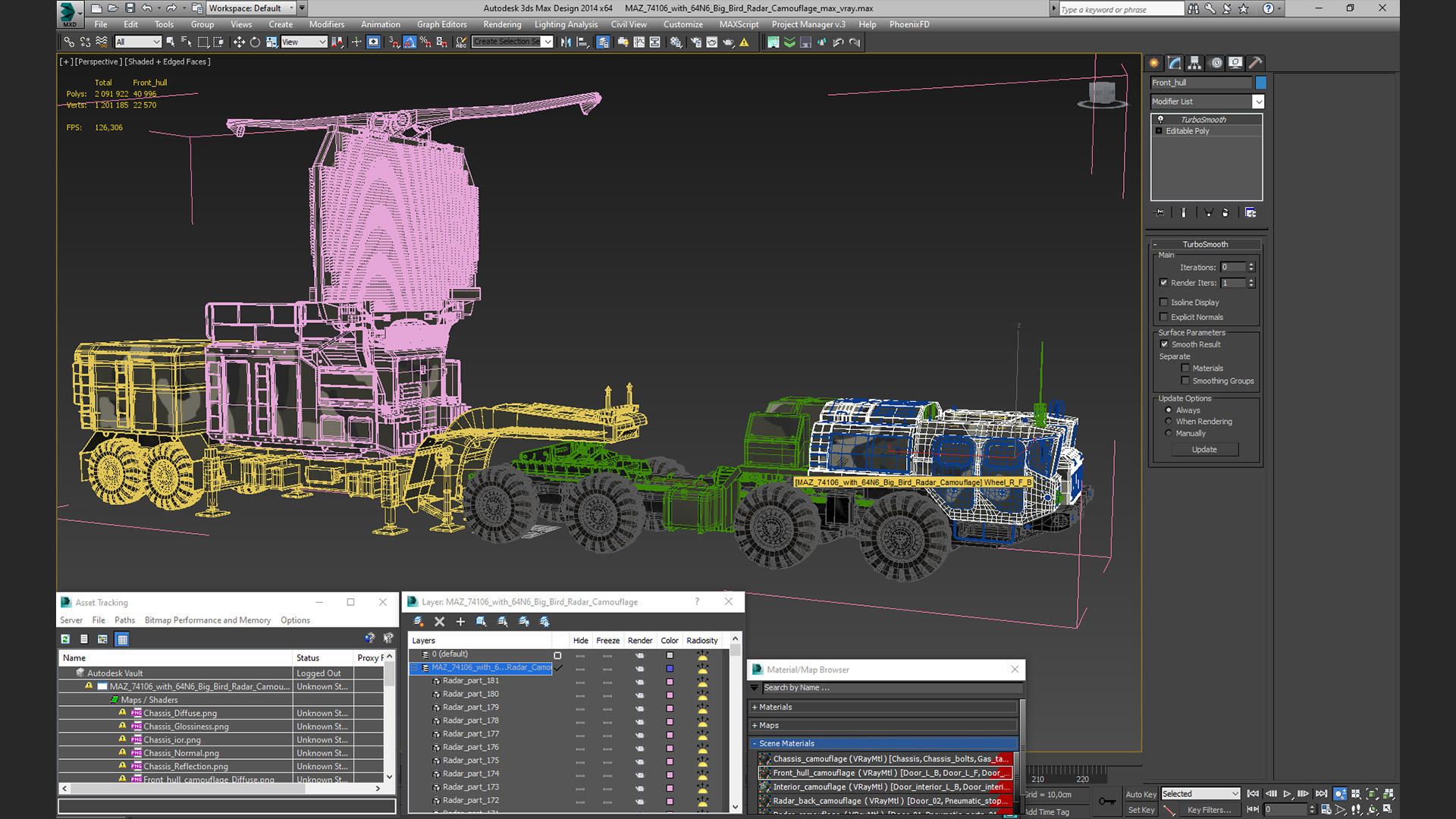1456x819 pixels.
Task: Toggle the Render Iters checkbox
Action: point(1164,283)
